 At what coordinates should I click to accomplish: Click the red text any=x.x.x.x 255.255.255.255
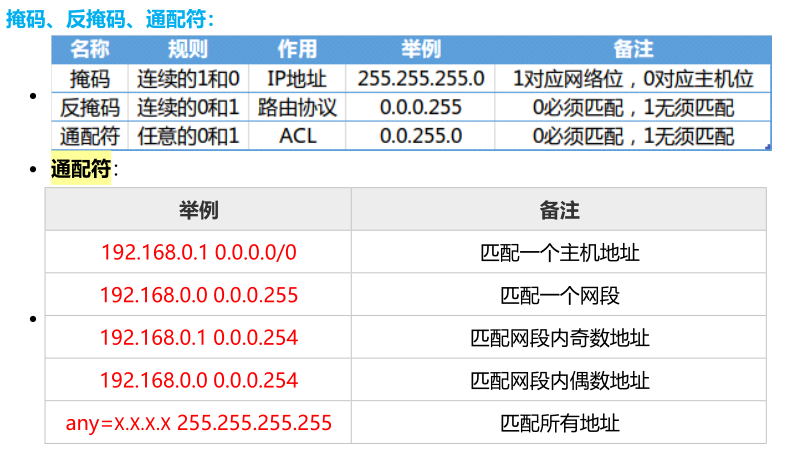click(199, 423)
